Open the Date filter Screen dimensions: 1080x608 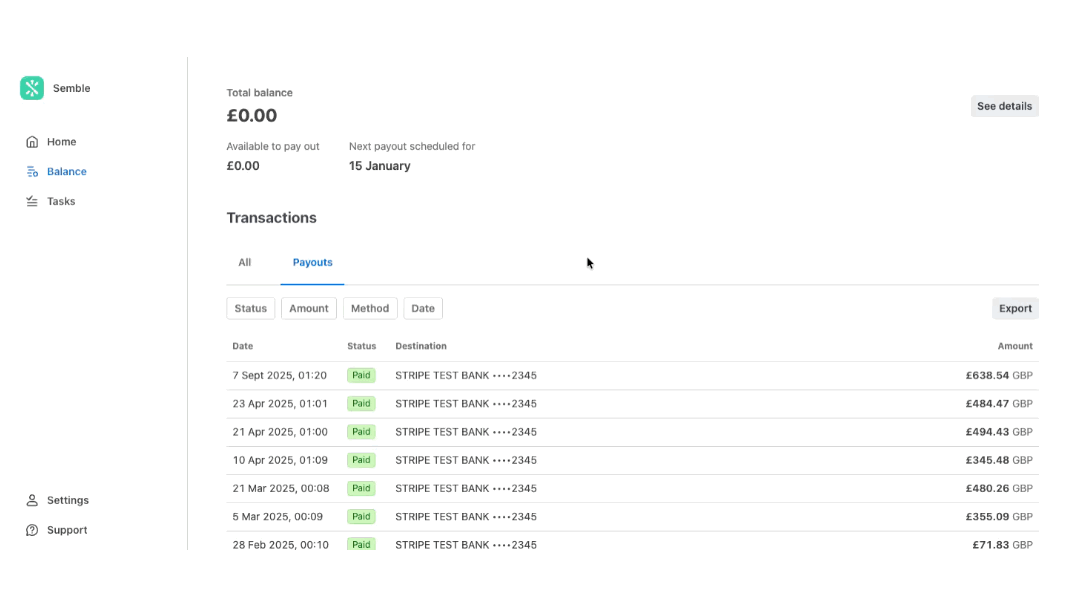tap(423, 308)
